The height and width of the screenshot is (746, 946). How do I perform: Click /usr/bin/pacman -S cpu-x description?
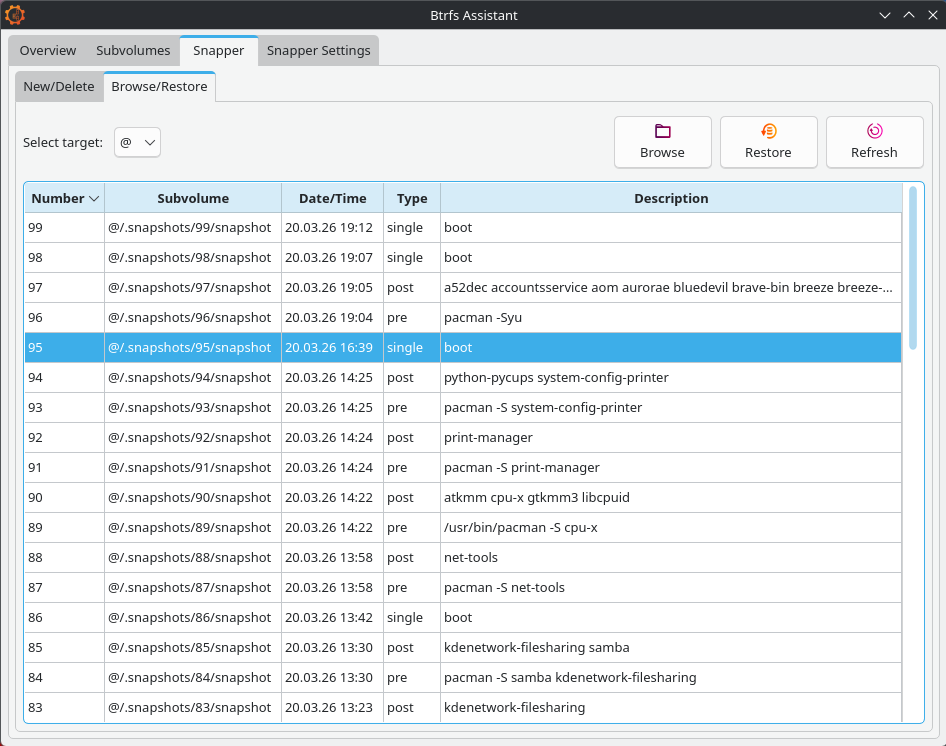pyautogui.click(x=671, y=528)
